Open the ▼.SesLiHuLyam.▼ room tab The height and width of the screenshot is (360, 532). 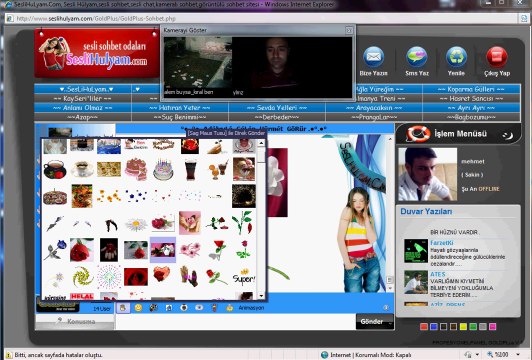[x=83, y=89]
